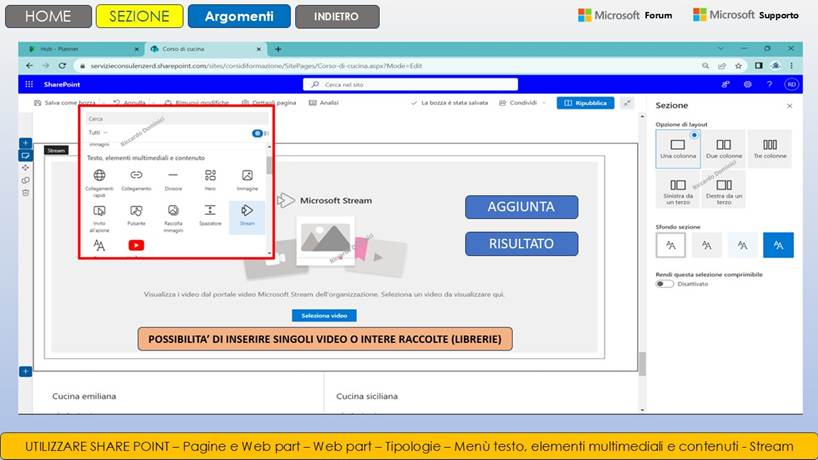Open a new browser tab
Viewport: 818px width, 460px height.
[278, 49]
